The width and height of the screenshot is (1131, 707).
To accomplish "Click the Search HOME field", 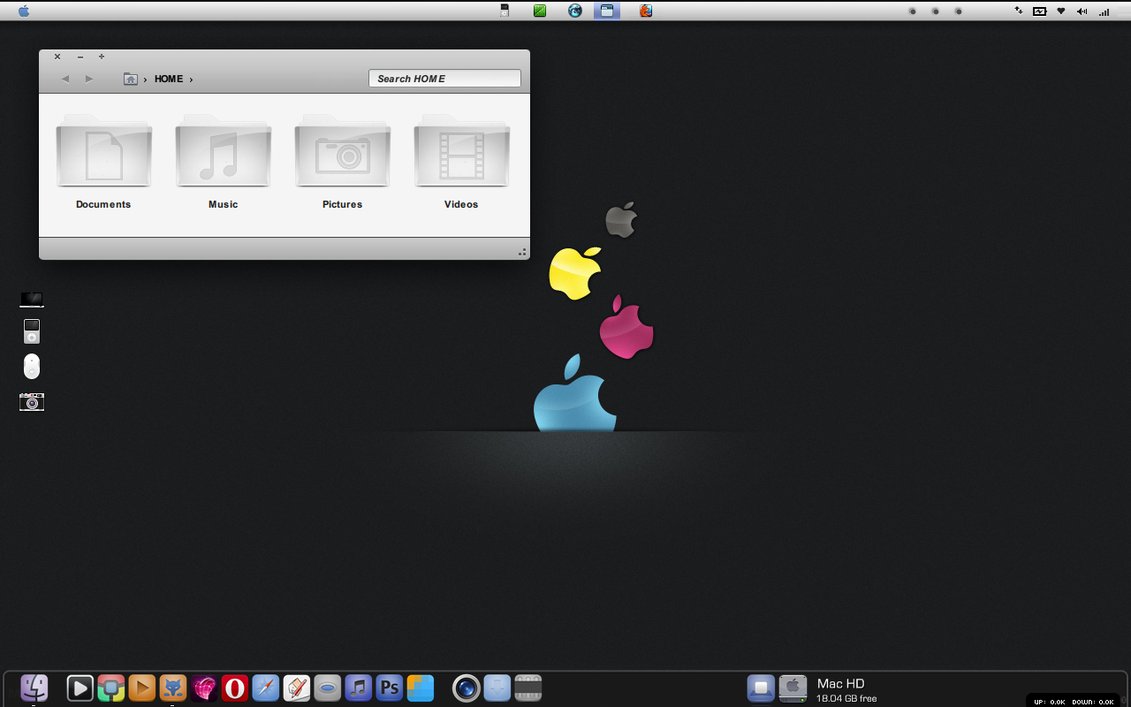I will [x=444, y=79].
